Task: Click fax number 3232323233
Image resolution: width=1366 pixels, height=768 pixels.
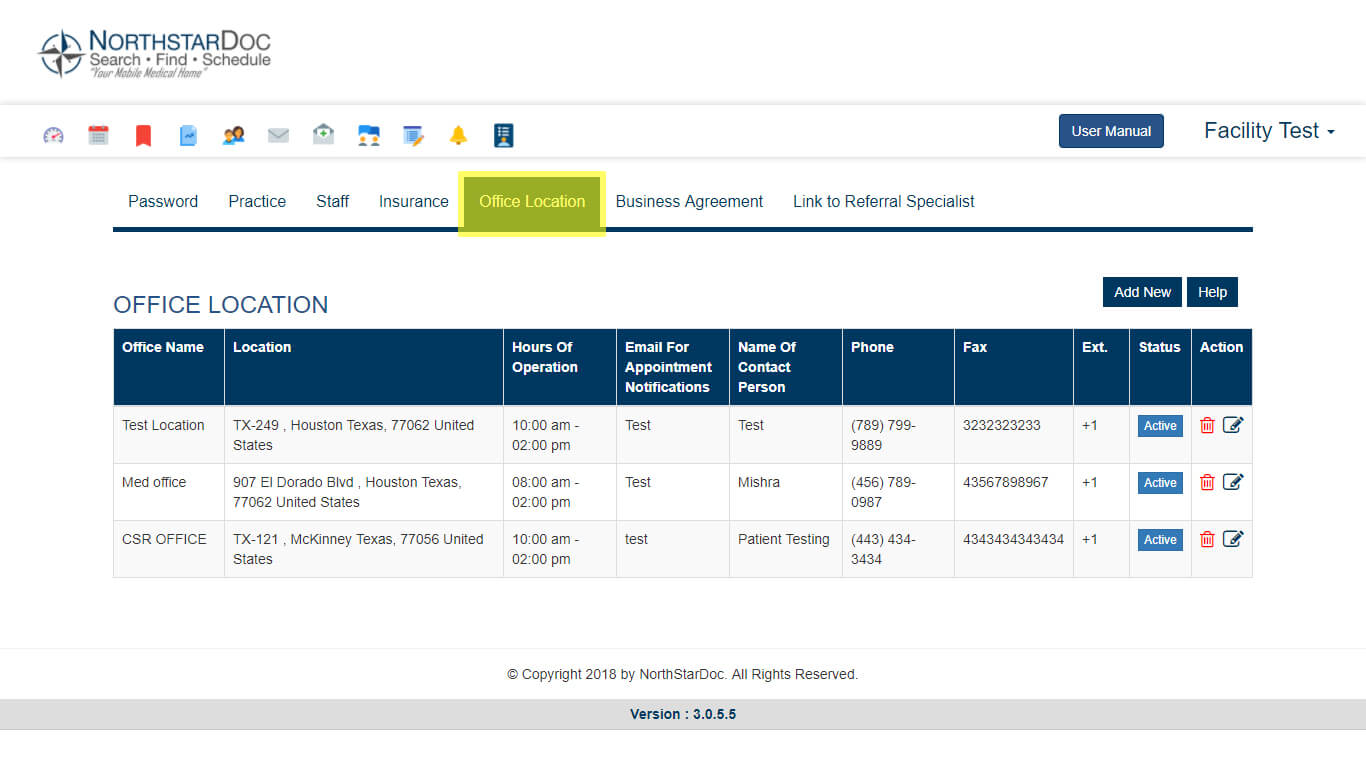Action: tap(1002, 425)
